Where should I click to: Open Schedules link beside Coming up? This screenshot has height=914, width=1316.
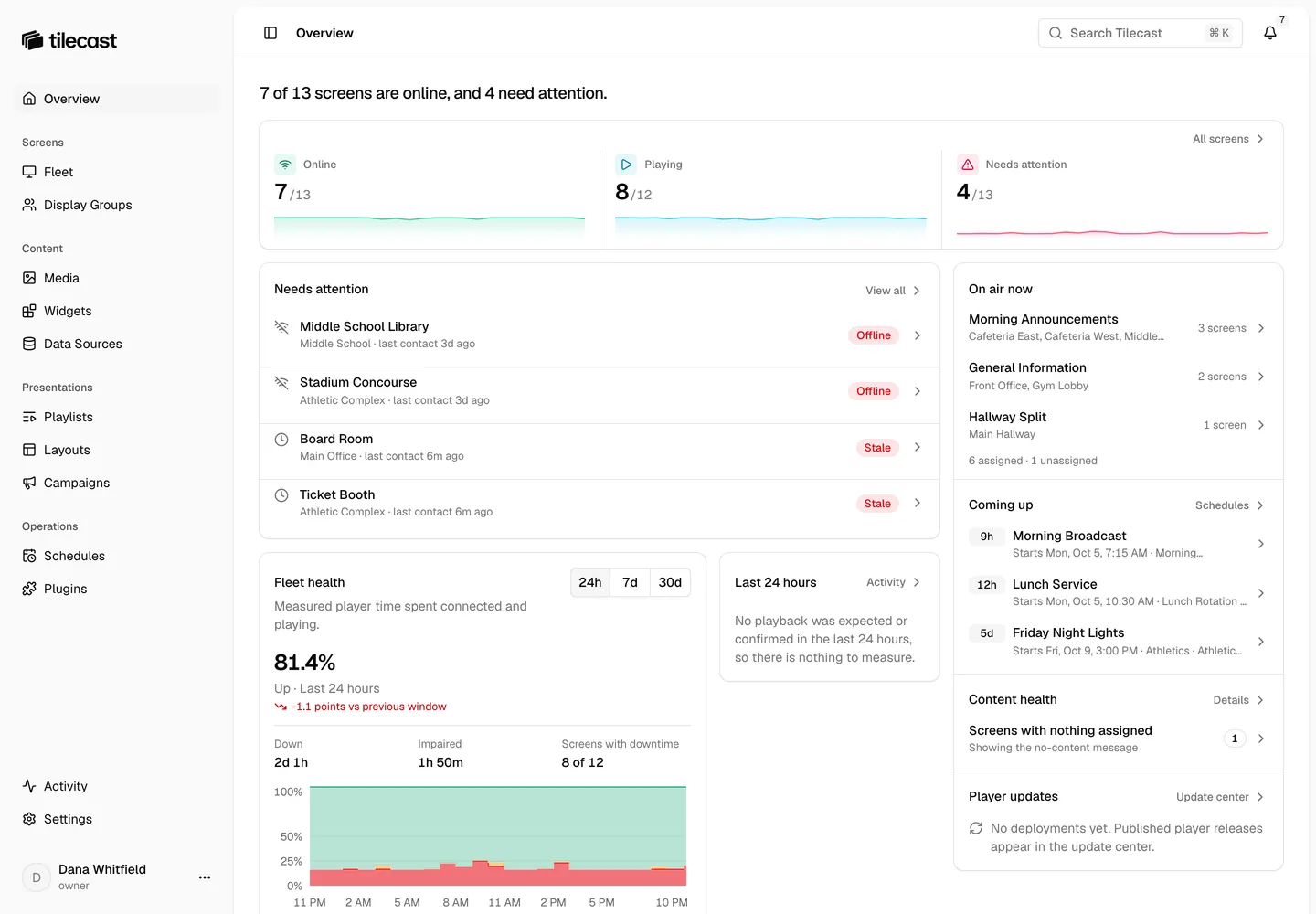[1230, 505]
